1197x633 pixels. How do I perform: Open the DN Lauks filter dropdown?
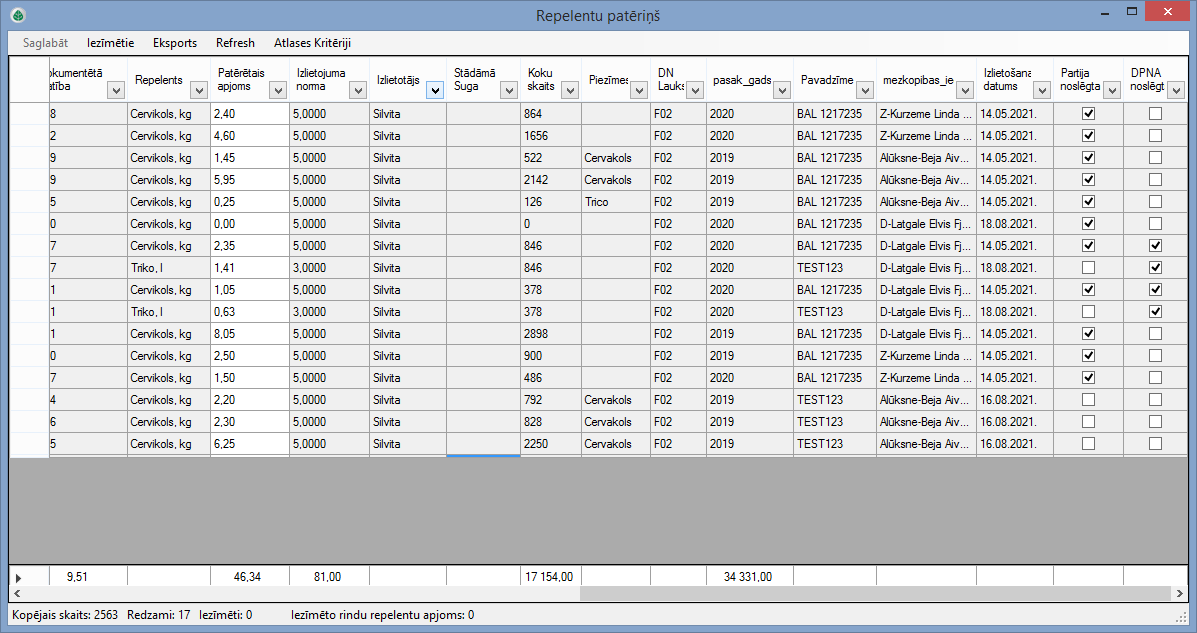click(x=693, y=89)
